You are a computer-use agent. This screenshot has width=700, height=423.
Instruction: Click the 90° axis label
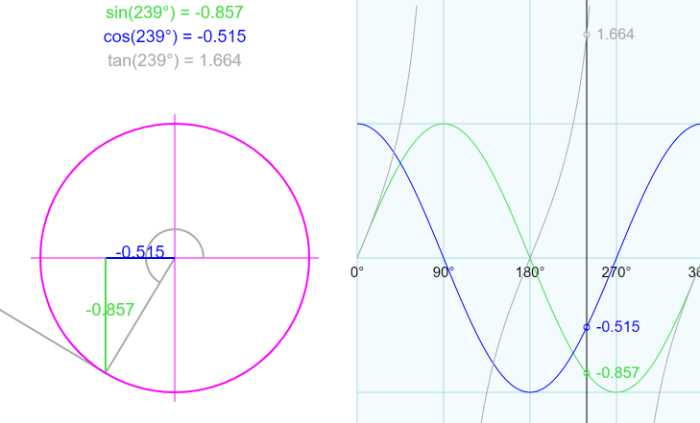[443, 272]
